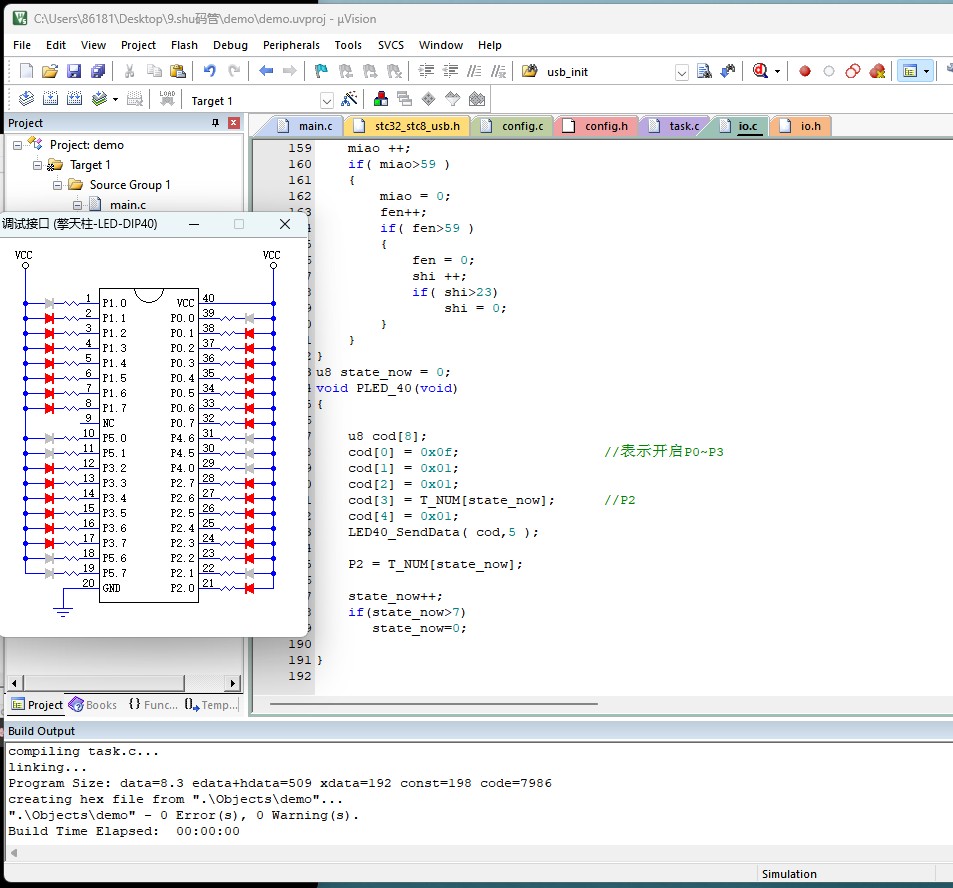Insert or remove a bookmark flag

pyautogui.click(x=321, y=71)
